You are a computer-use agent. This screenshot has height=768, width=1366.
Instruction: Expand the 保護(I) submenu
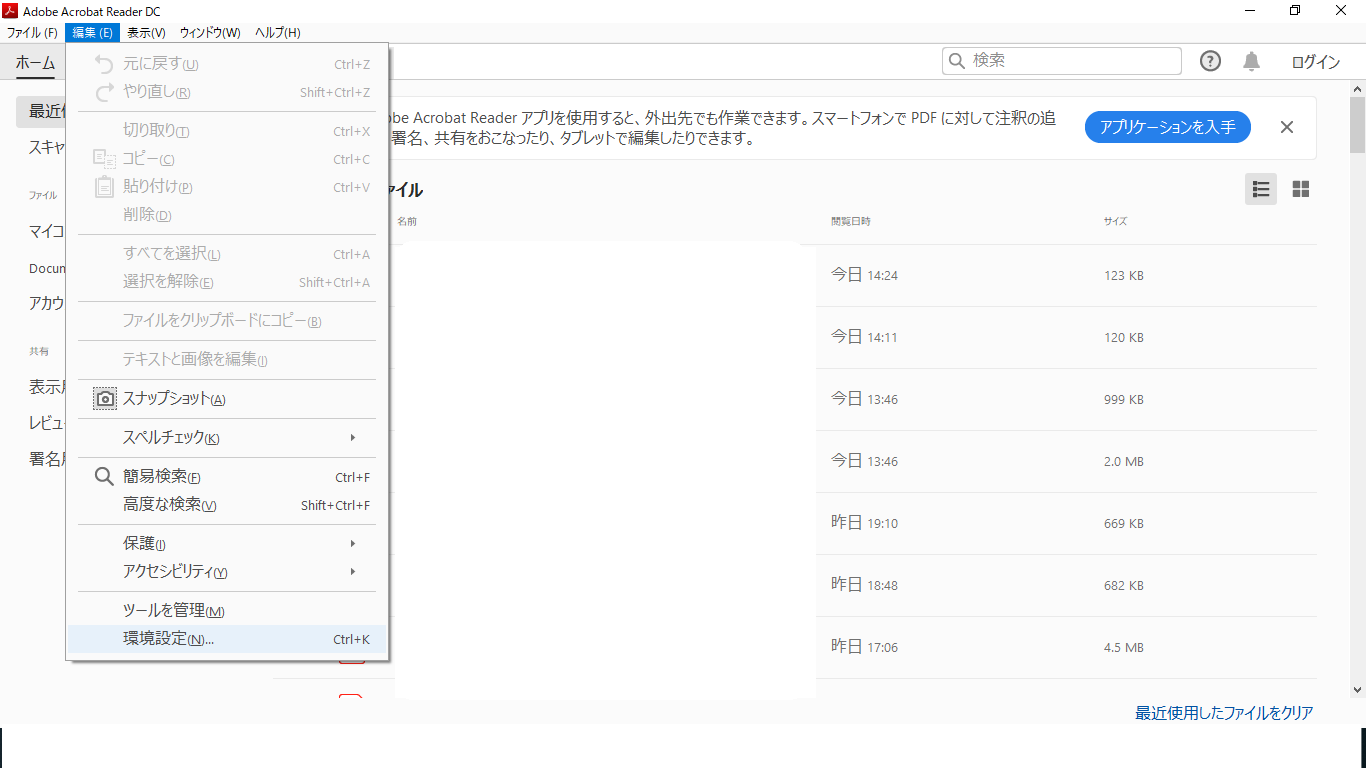click(x=227, y=543)
